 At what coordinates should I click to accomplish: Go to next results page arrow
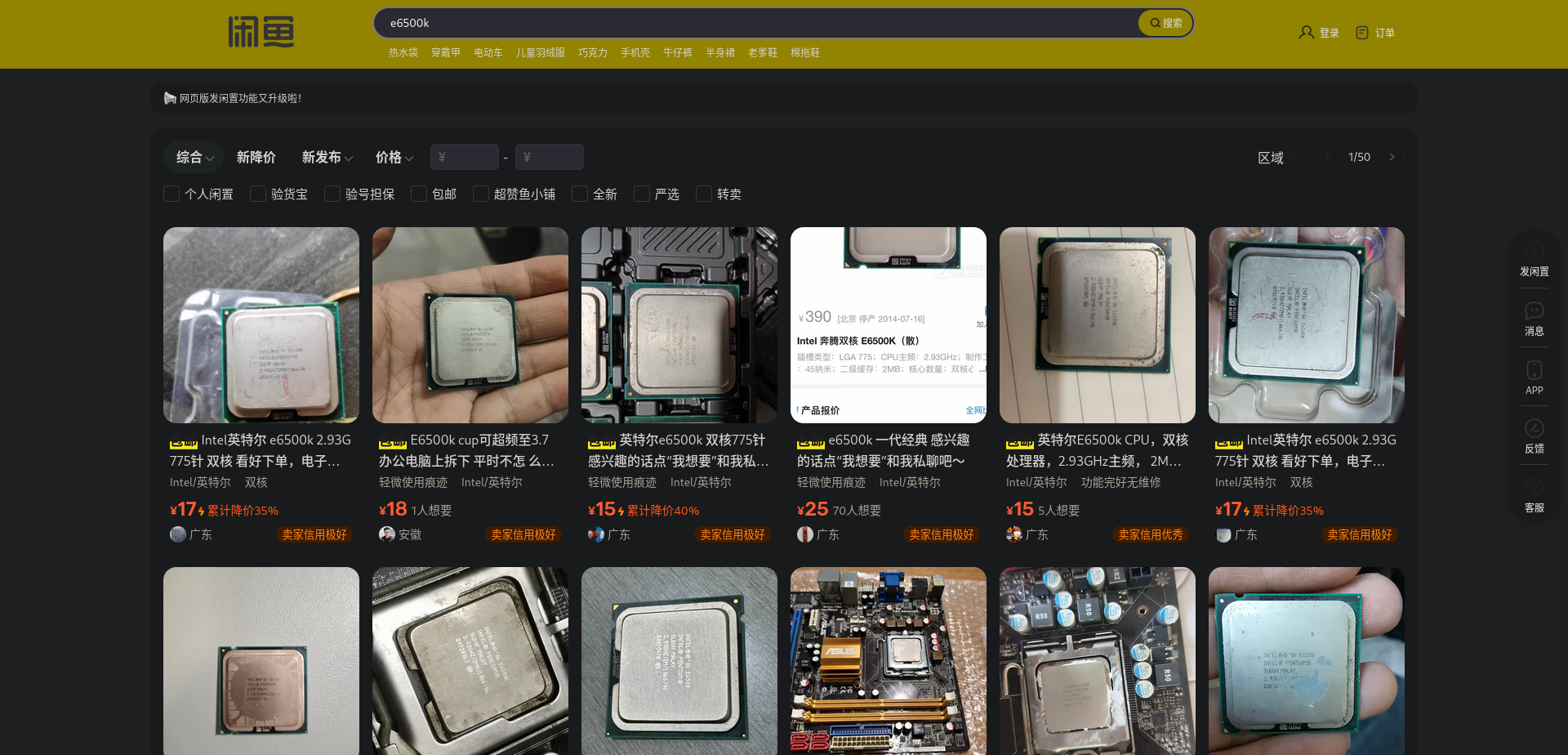click(1392, 157)
